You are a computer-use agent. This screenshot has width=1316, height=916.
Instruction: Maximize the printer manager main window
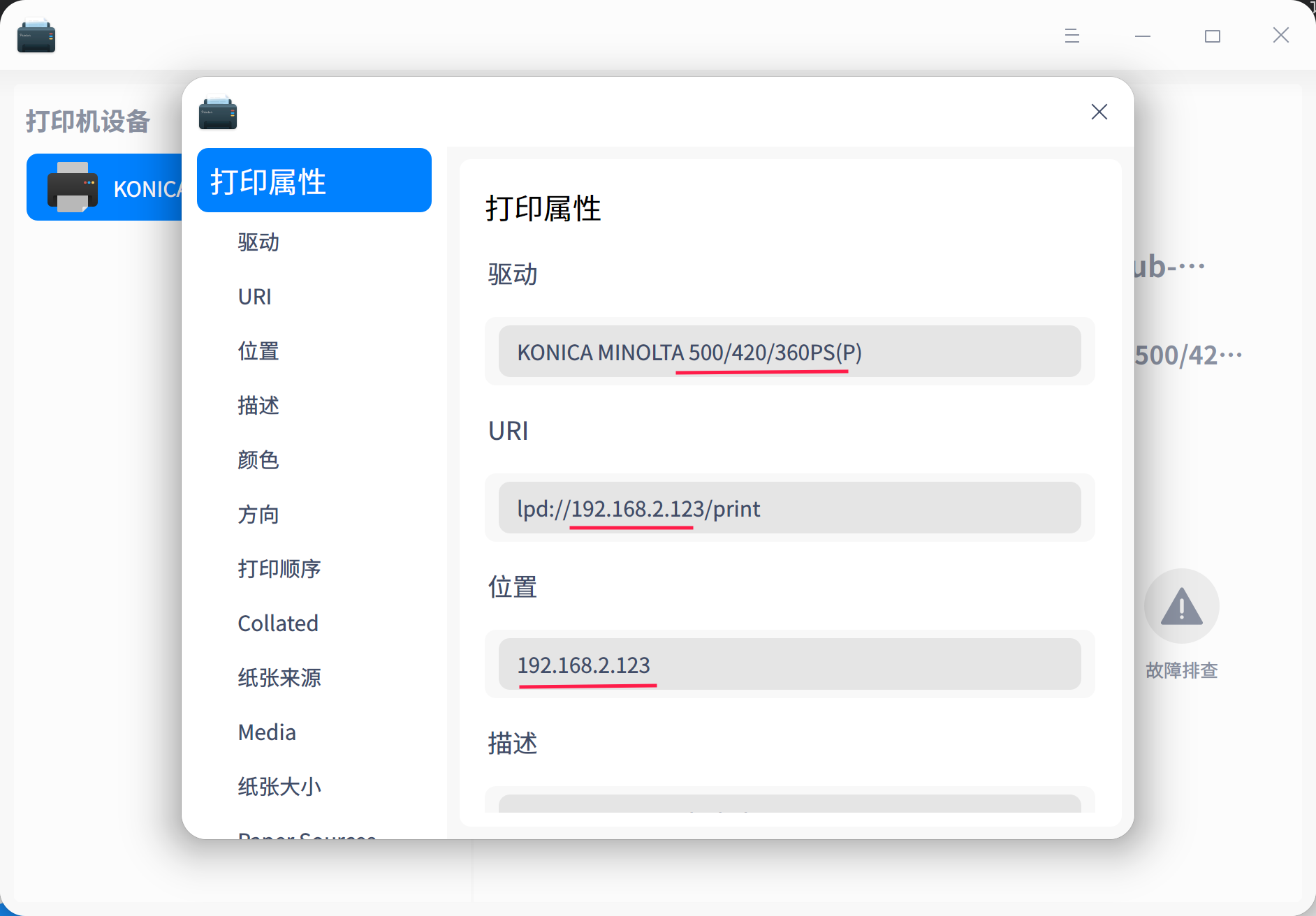coord(1213,36)
